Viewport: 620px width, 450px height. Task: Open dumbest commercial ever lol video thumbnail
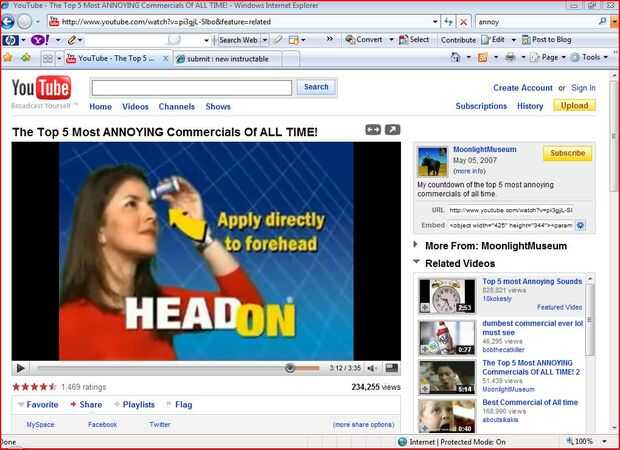(447, 337)
